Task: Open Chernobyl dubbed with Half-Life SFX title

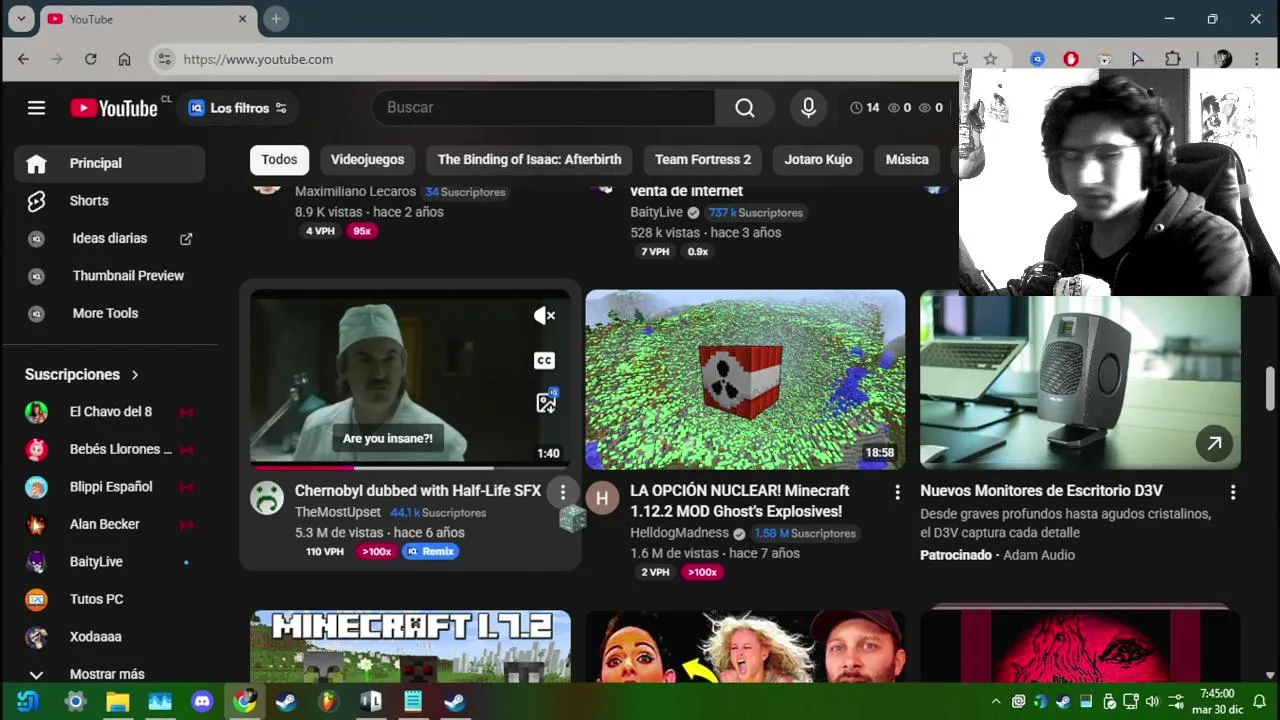Action: pyautogui.click(x=418, y=491)
